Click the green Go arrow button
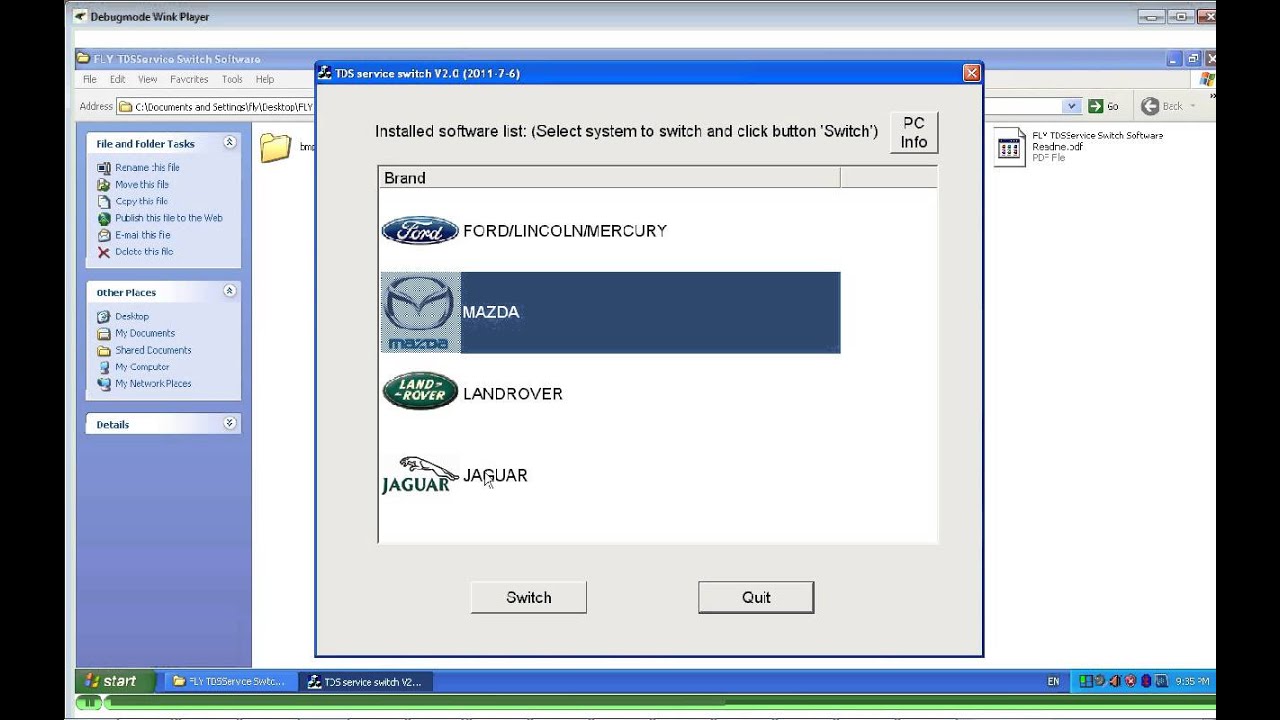 1096,106
